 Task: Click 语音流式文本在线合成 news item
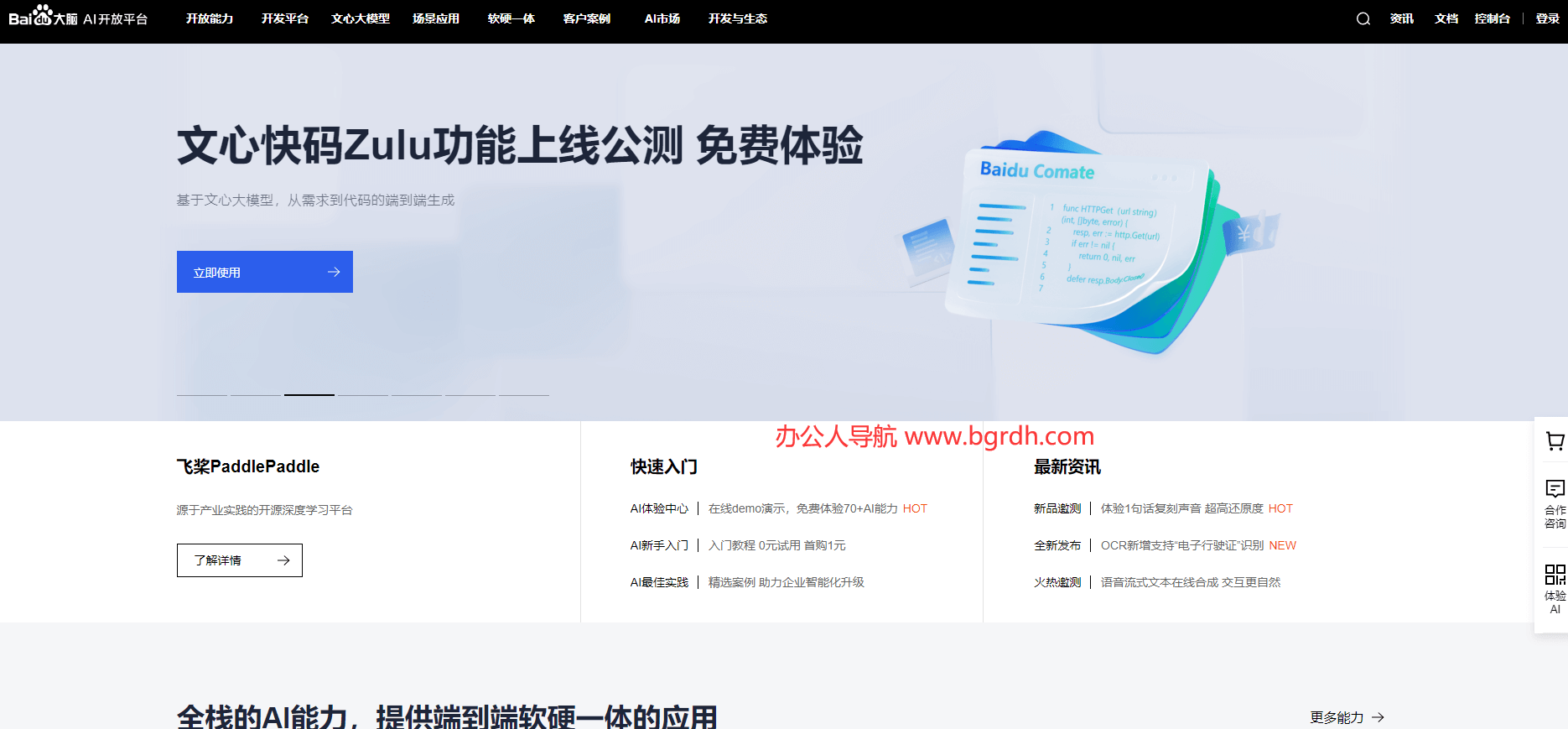pos(1191,582)
